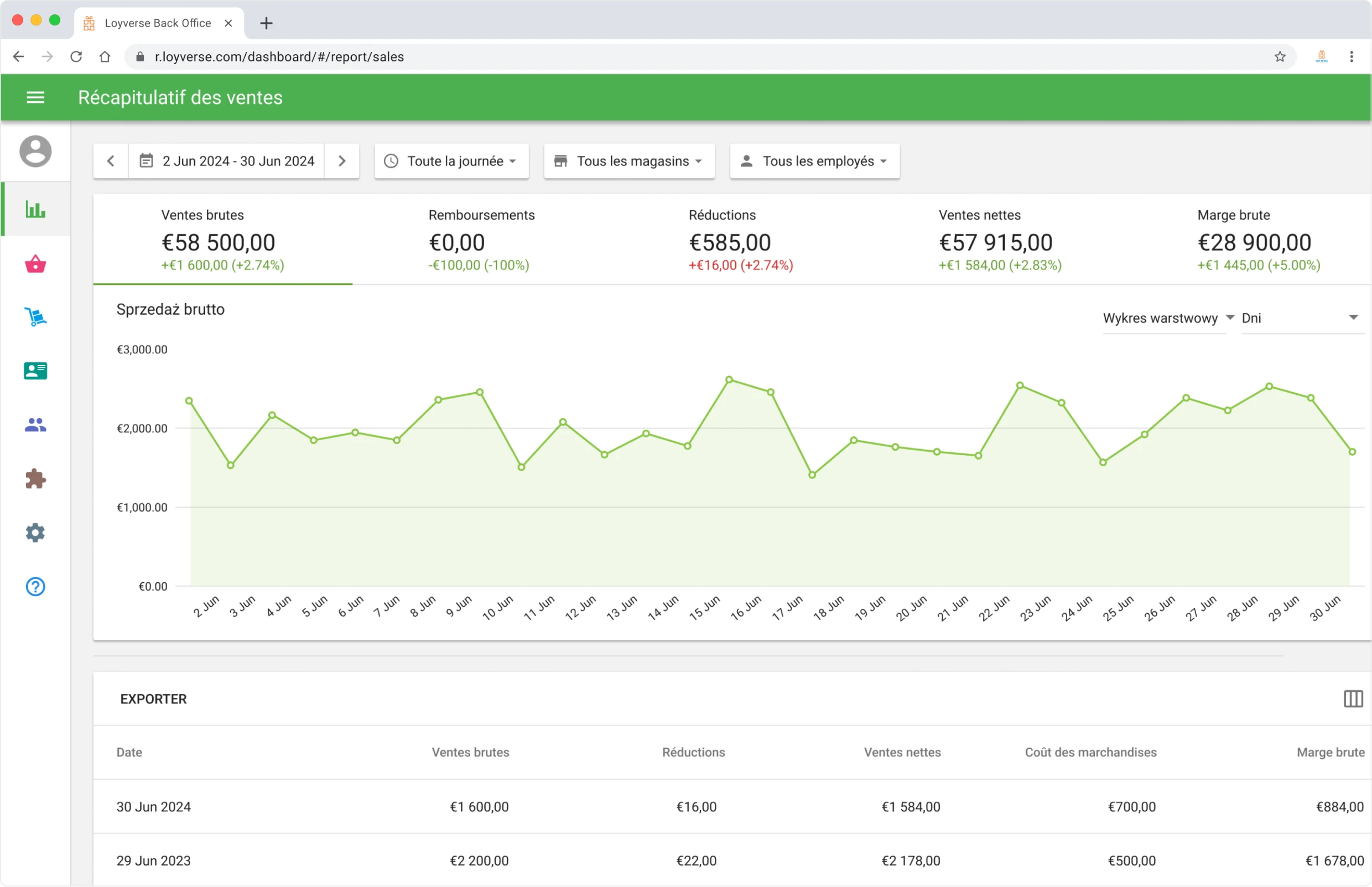Click the date range '2 Jun 2024 - 30 Jun 2024'
Screen dimensions: 1372x887
click(238, 161)
